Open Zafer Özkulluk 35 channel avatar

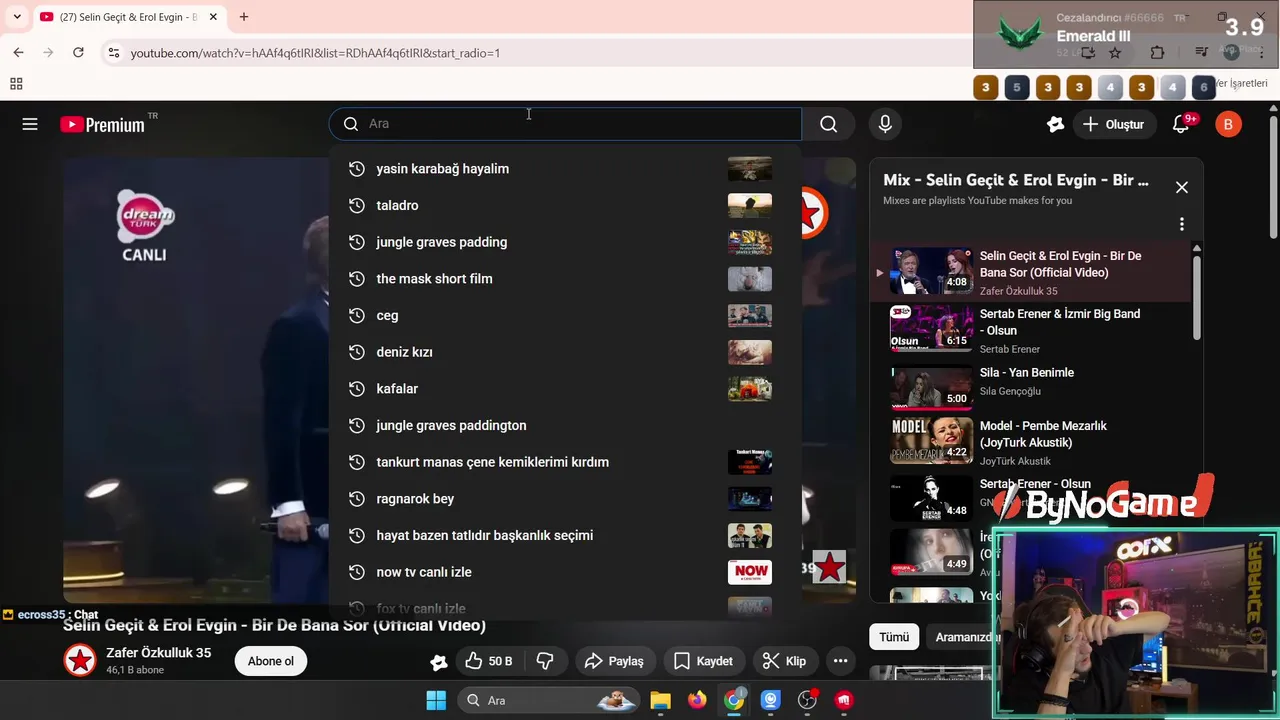point(80,661)
